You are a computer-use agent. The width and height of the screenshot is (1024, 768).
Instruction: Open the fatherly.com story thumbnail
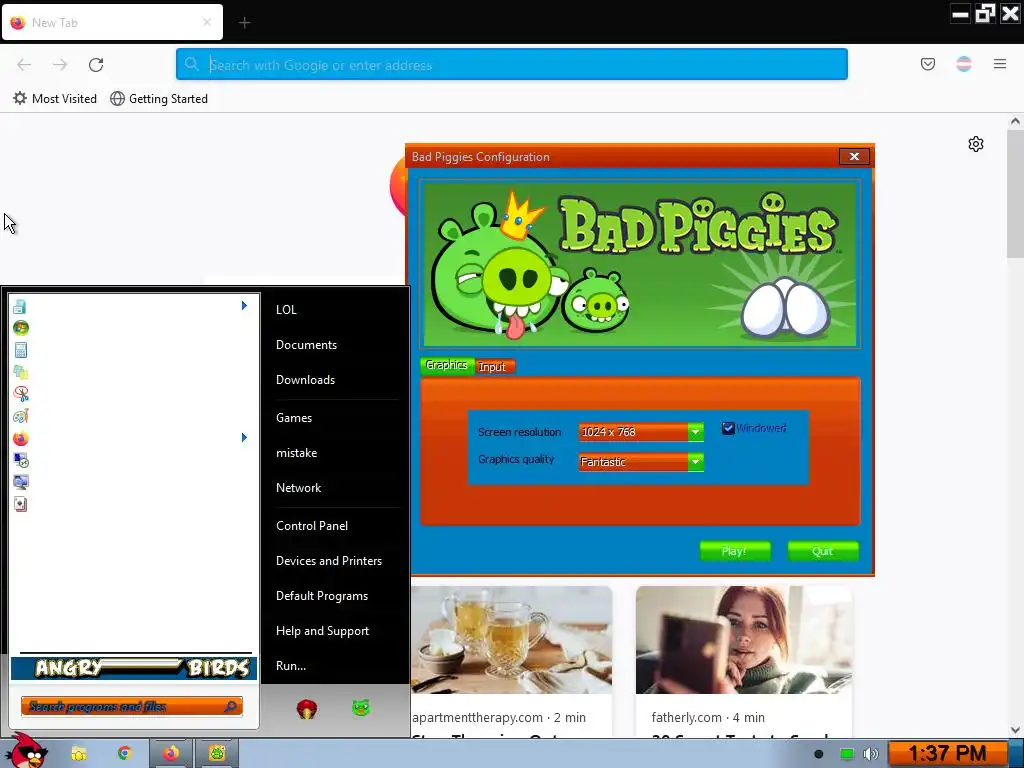tap(744, 640)
